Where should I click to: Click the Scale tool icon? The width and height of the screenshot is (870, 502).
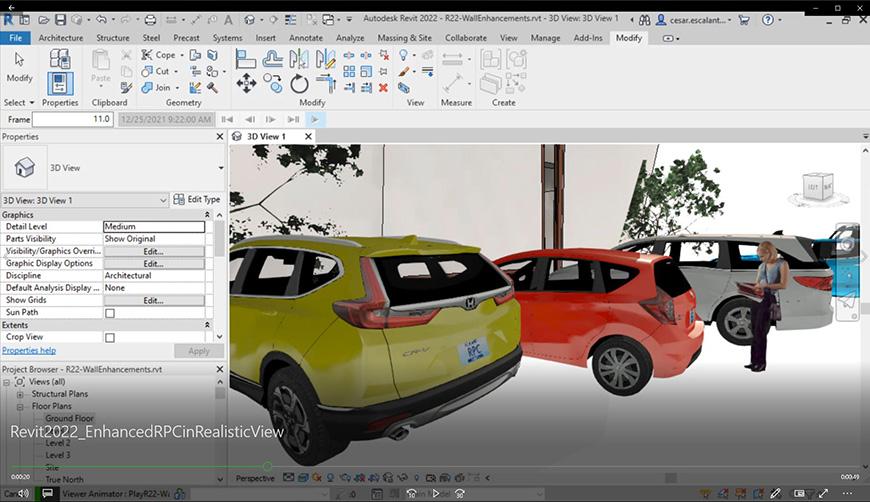pos(366,72)
